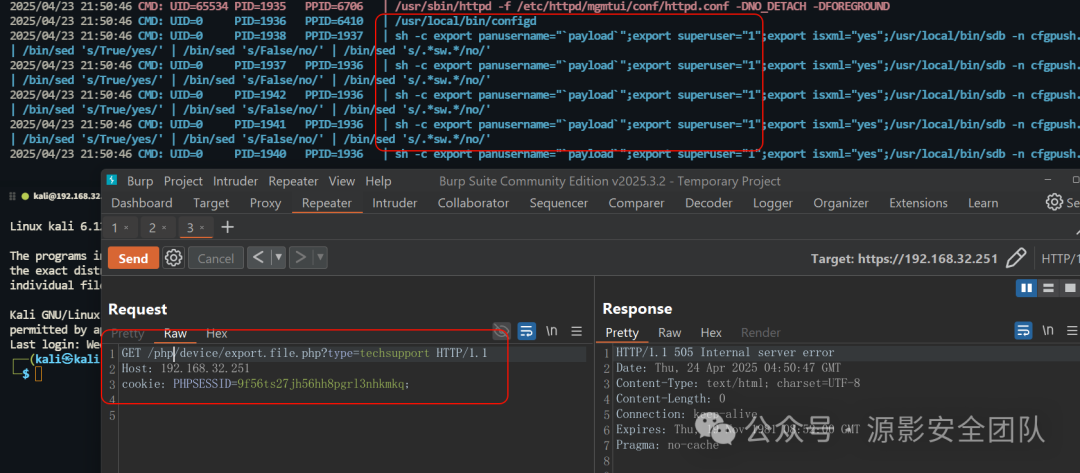Switch to Dashboard tab
The width and height of the screenshot is (1080, 473).
(x=142, y=203)
